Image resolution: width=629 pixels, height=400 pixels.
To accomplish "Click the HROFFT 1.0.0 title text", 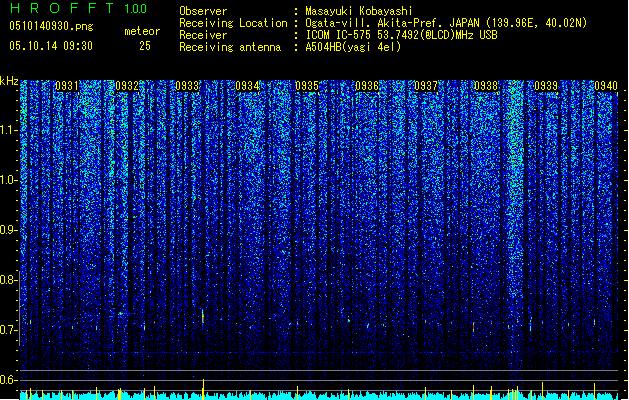I will coord(79,8).
